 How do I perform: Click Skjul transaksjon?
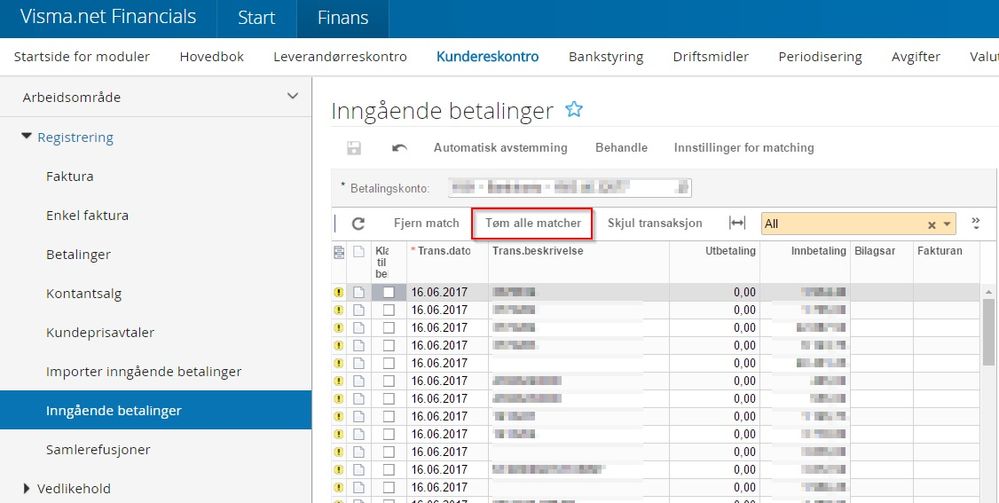(655, 223)
